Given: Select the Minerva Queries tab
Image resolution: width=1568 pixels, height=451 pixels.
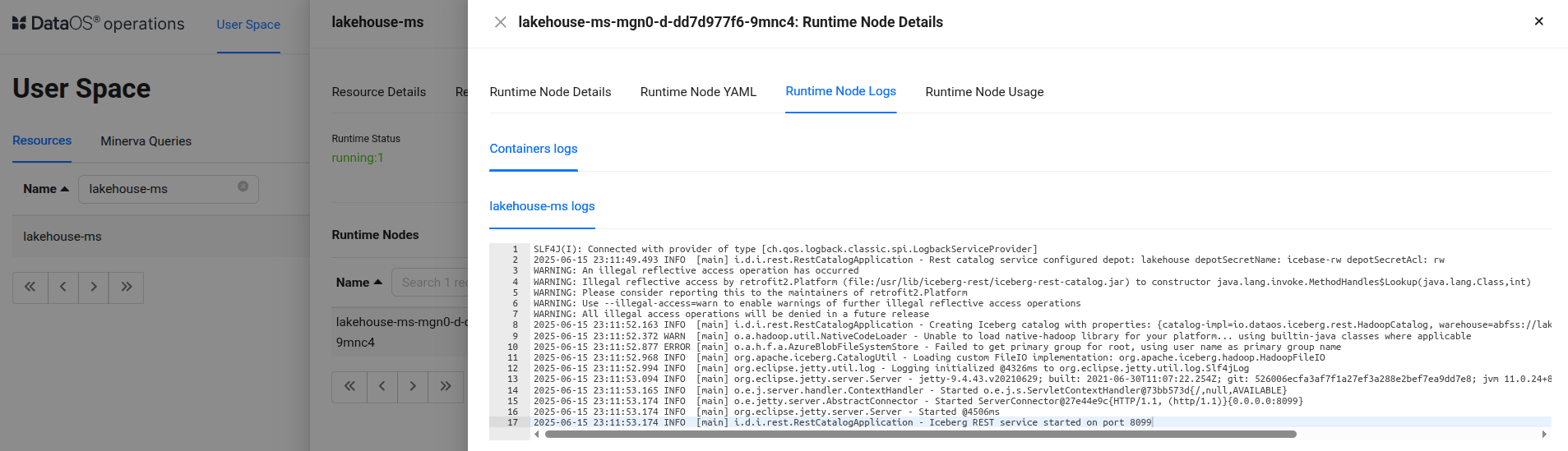Looking at the screenshot, I should (x=146, y=141).
